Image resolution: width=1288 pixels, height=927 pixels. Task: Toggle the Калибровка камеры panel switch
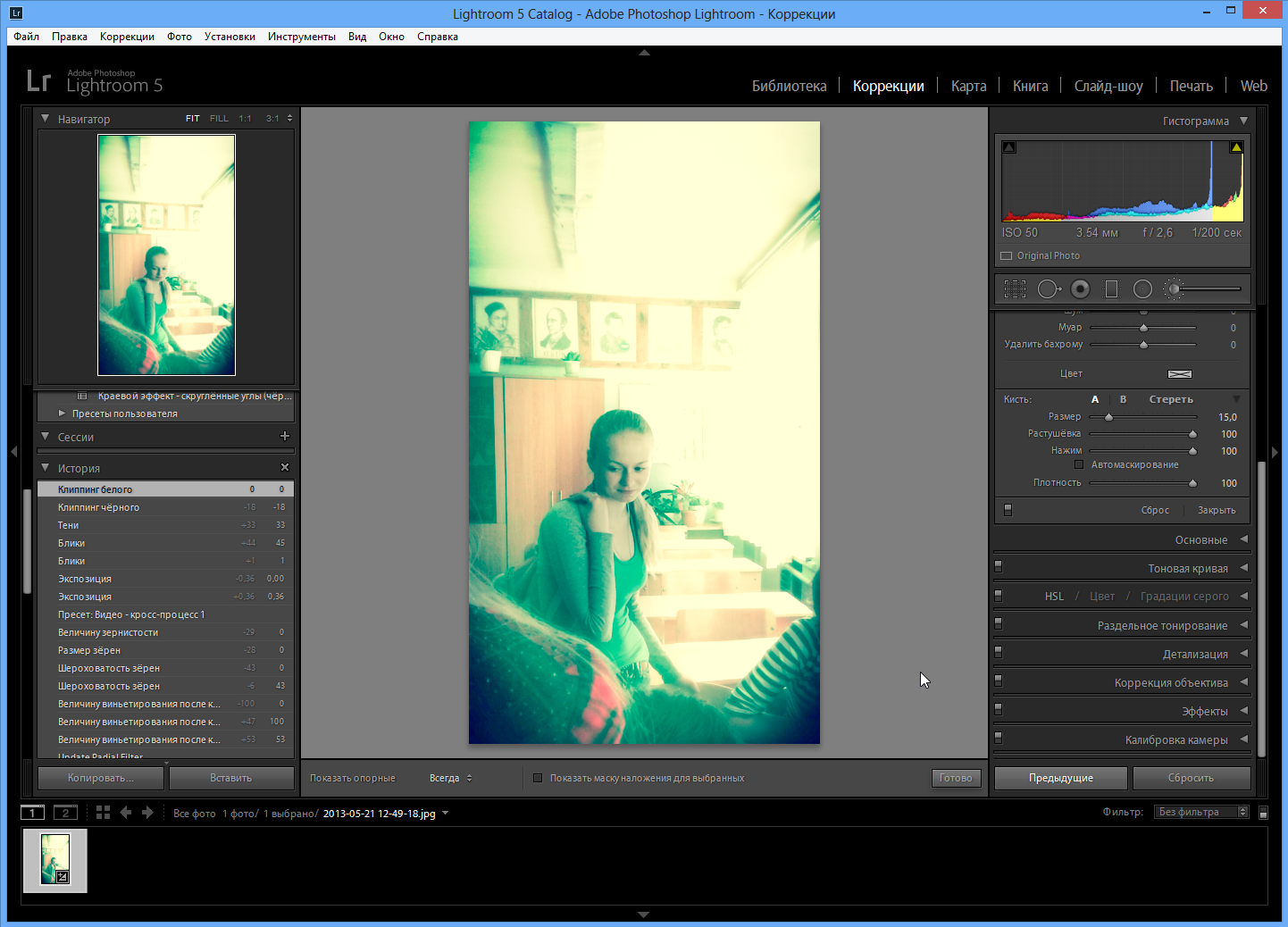point(999,739)
